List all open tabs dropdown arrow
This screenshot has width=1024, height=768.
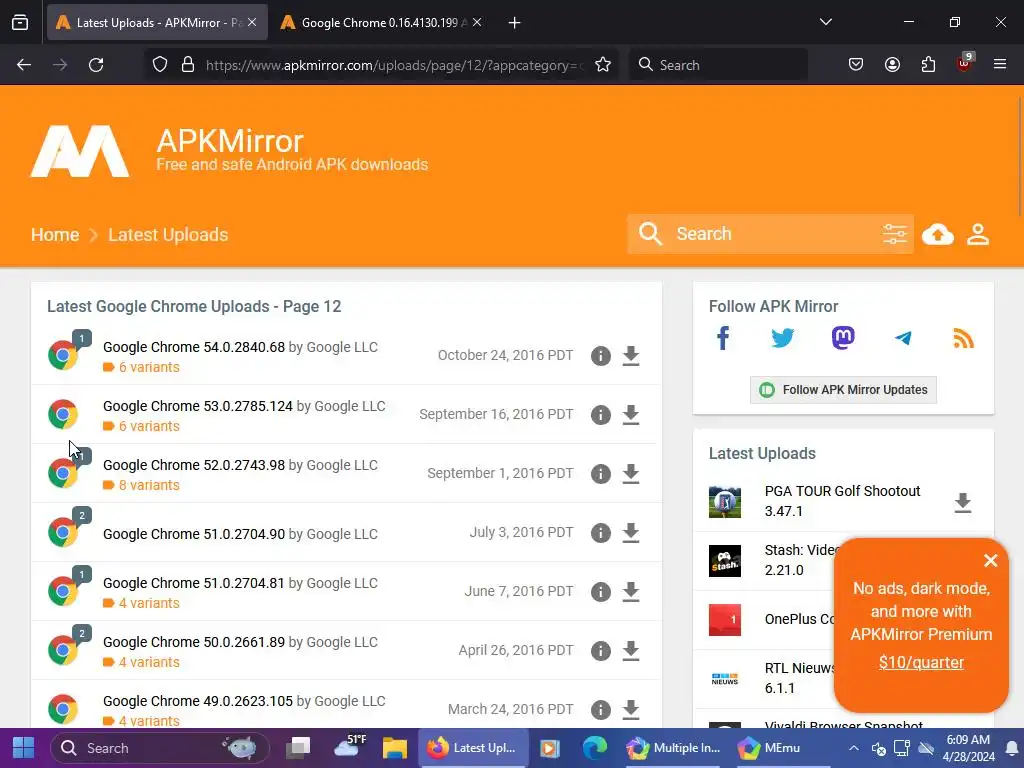click(825, 22)
